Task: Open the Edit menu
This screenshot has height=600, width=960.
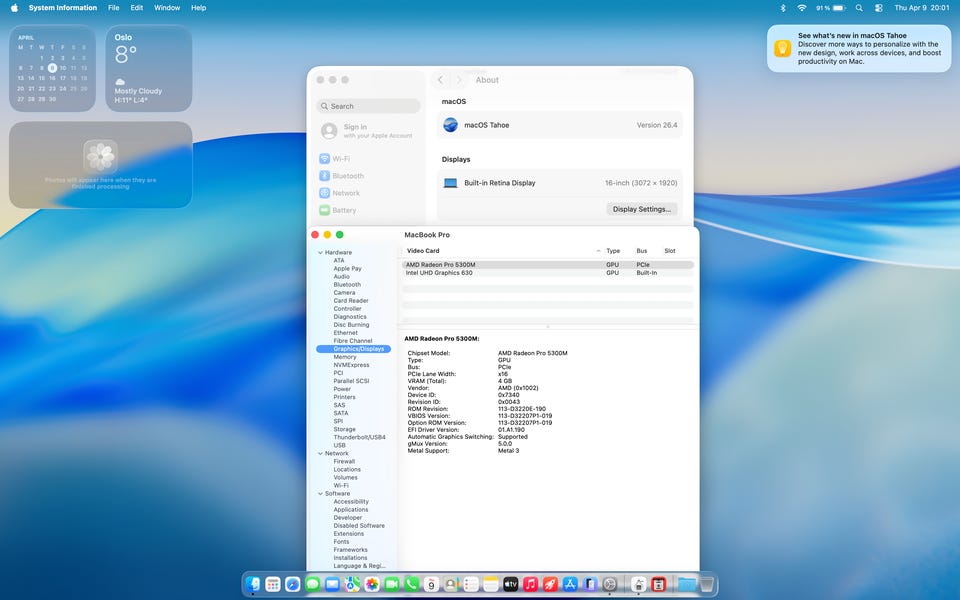Action: coord(137,8)
